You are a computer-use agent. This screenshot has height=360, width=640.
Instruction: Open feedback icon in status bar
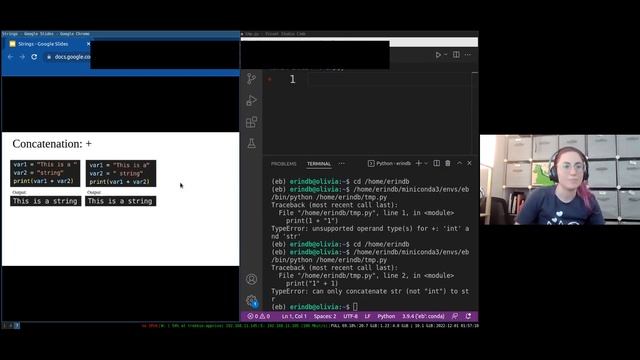click(x=455, y=316)
